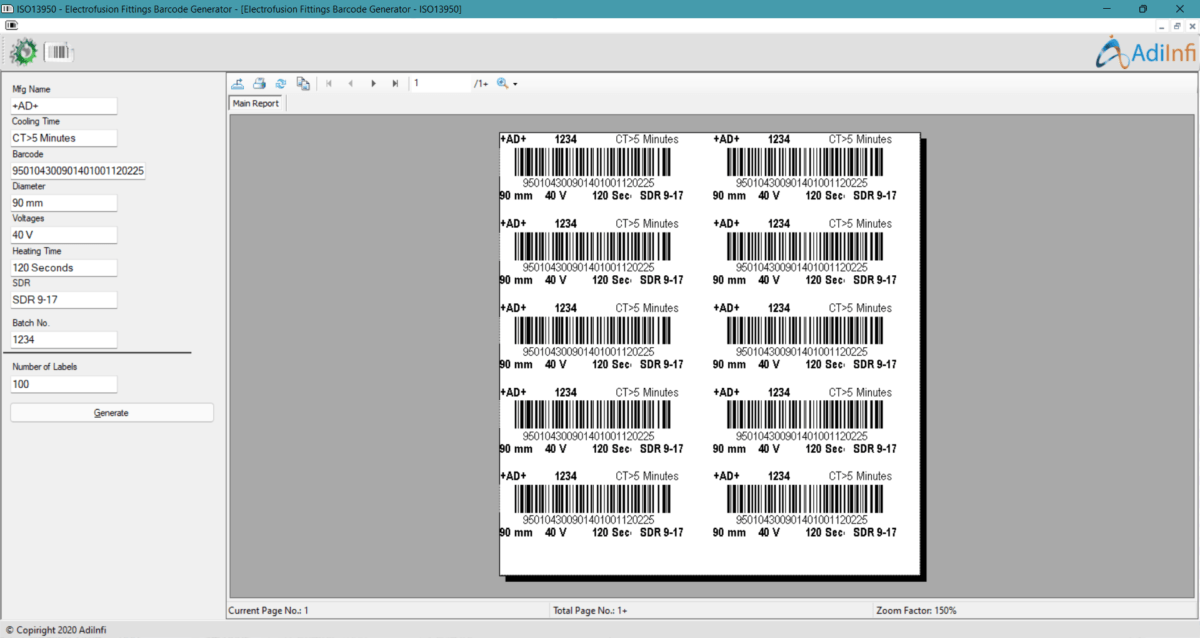Click the Voltages field showing 40 V
Viewport: 1200px width, 638px height.
pos(64,235)
